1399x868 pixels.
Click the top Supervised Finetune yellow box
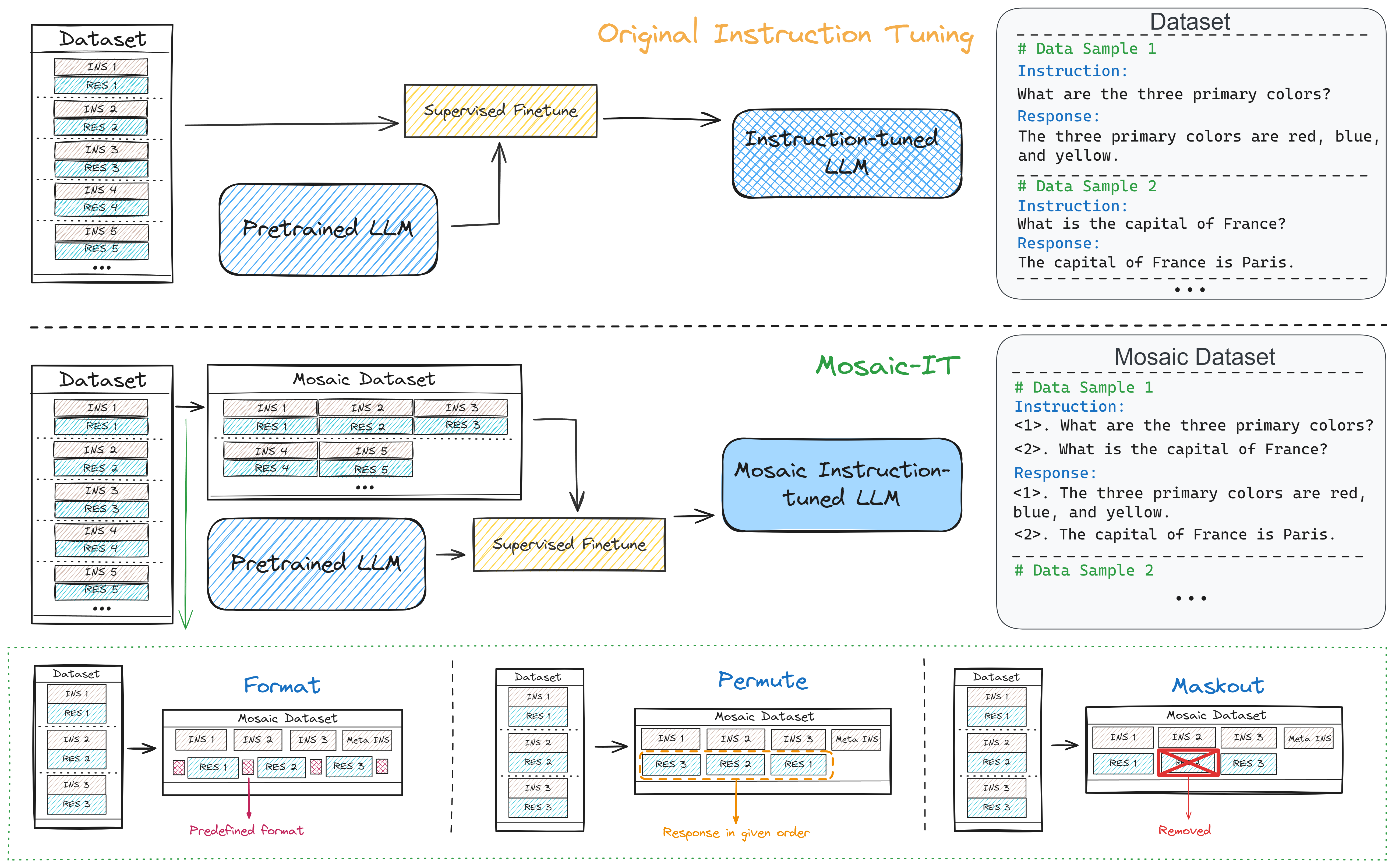[x=500, y=111]
